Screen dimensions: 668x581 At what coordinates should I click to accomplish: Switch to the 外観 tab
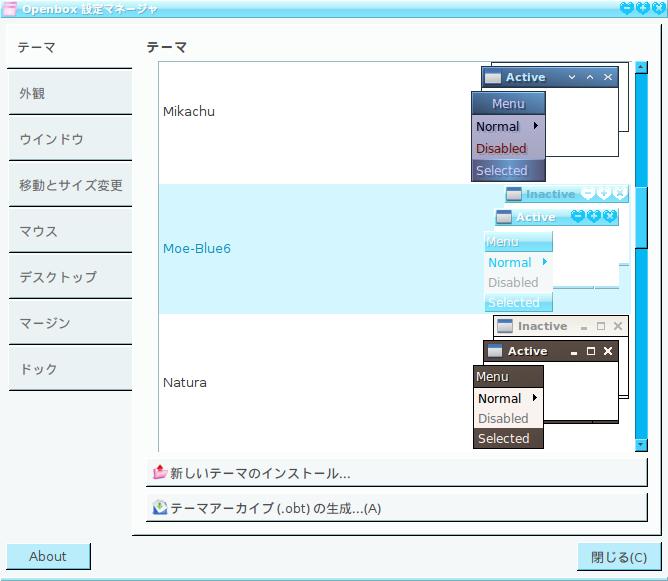70,92
